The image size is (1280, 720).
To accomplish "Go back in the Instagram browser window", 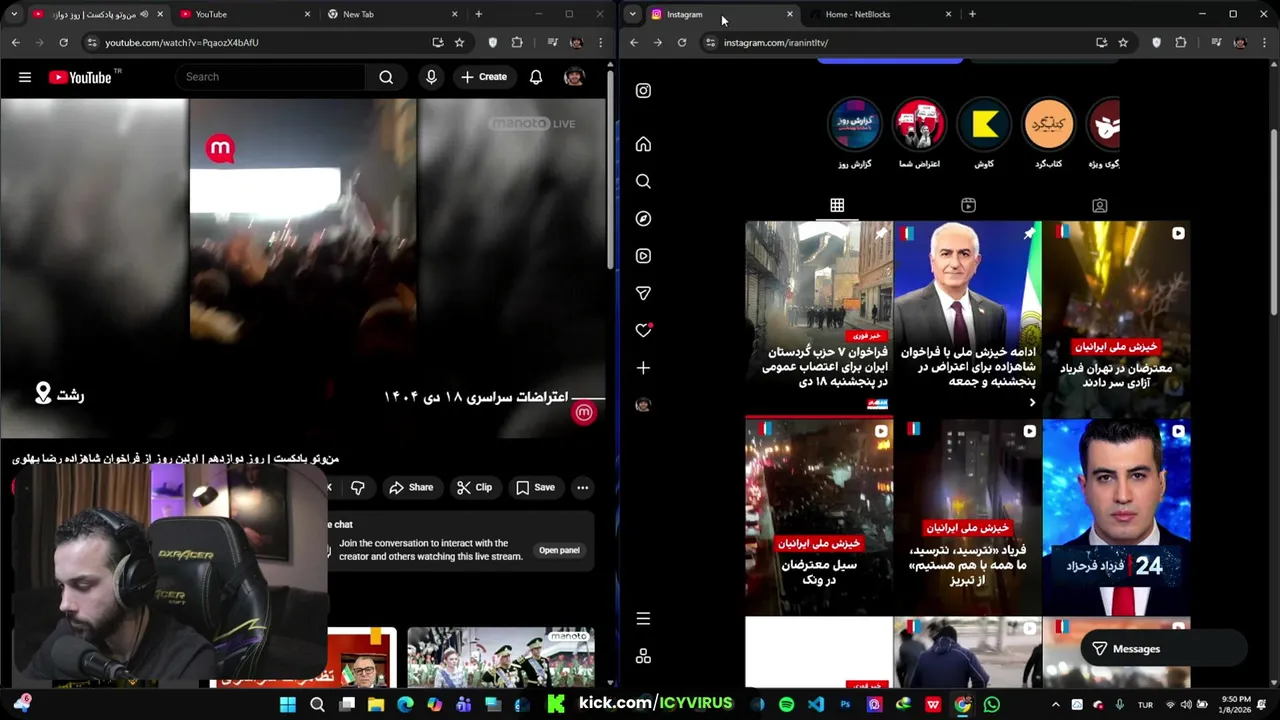I will coord(633,42).
